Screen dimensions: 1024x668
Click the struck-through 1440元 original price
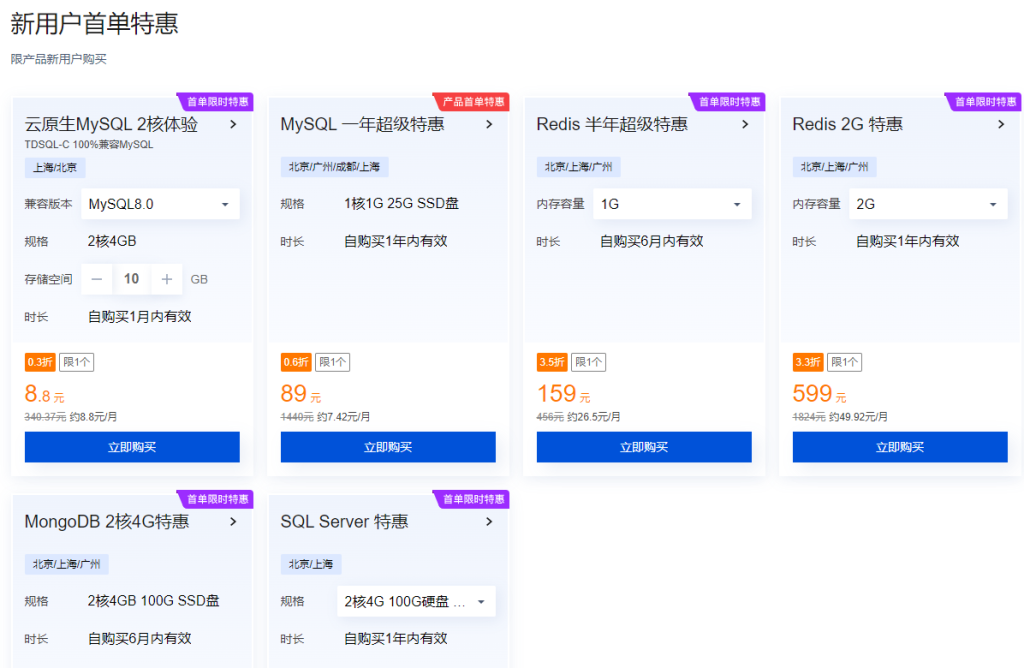pos(297,417)
